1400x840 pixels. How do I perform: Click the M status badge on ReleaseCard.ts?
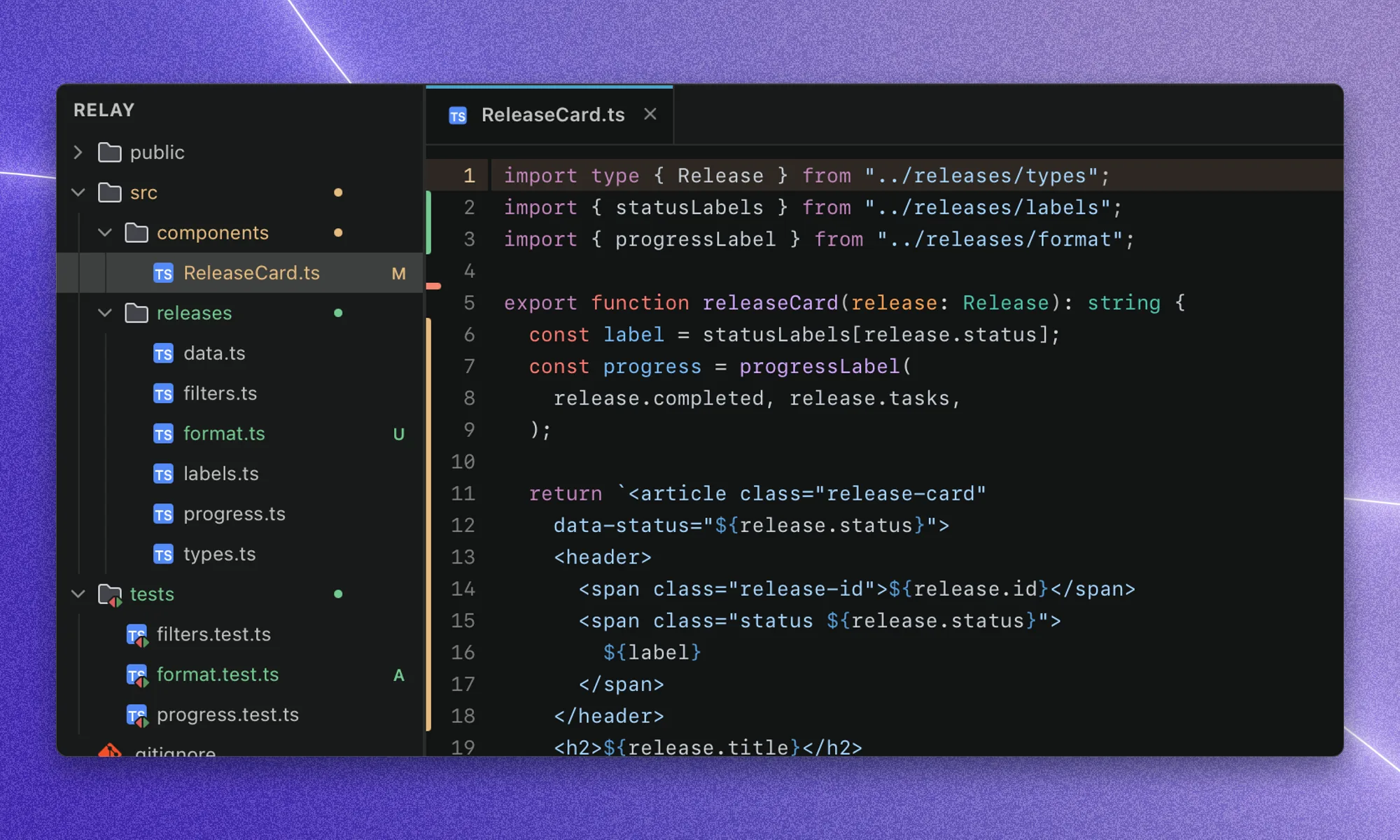point(398,274)
